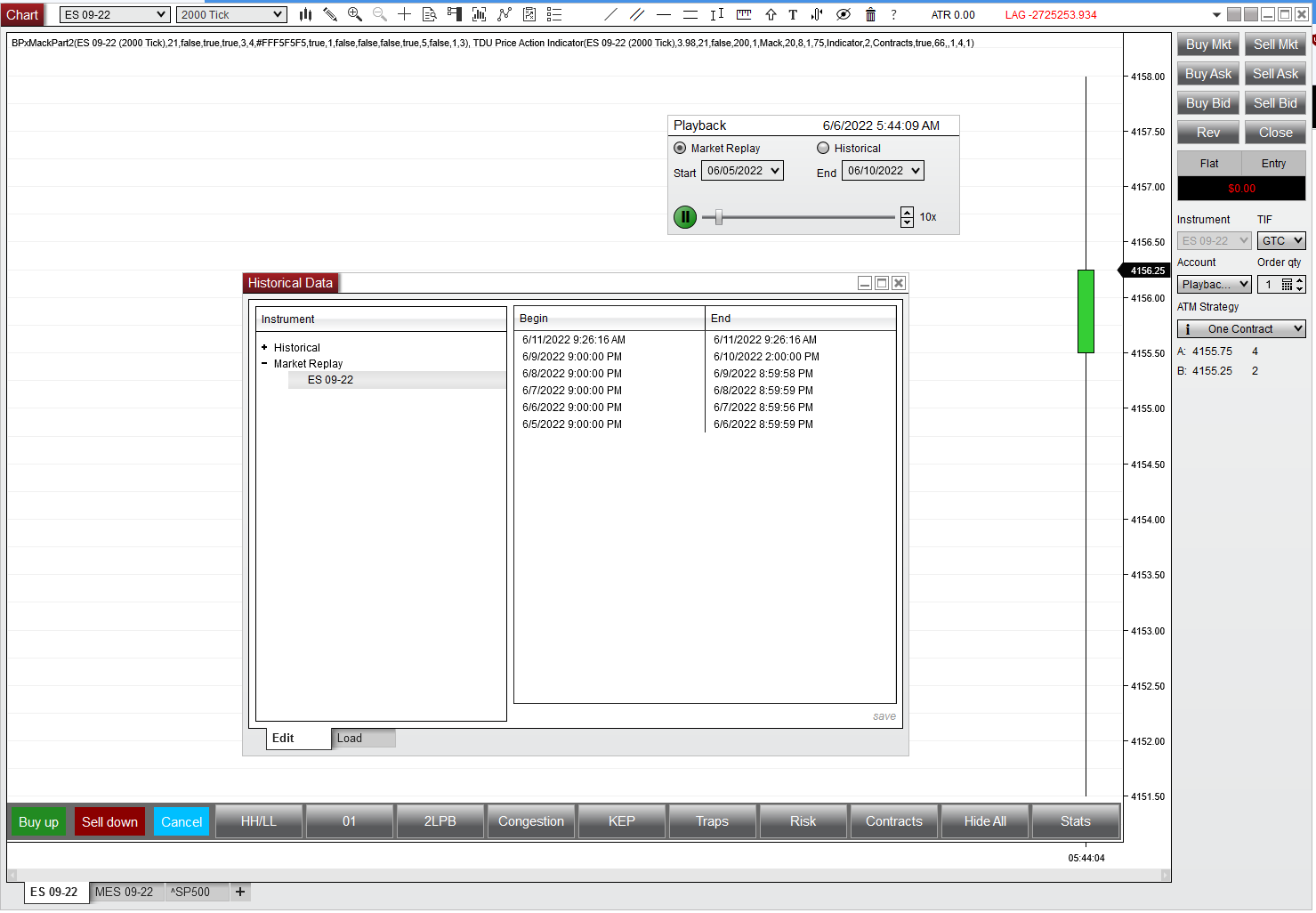Open the Indicators icon

(505, 14)
